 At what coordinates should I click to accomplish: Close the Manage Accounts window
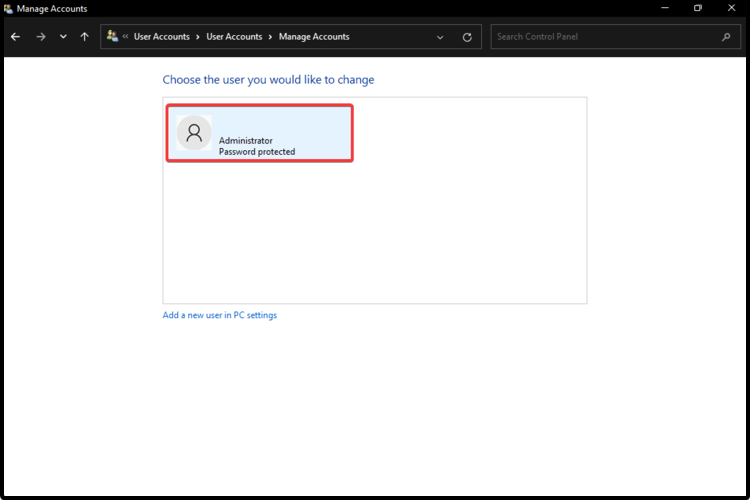732,8
